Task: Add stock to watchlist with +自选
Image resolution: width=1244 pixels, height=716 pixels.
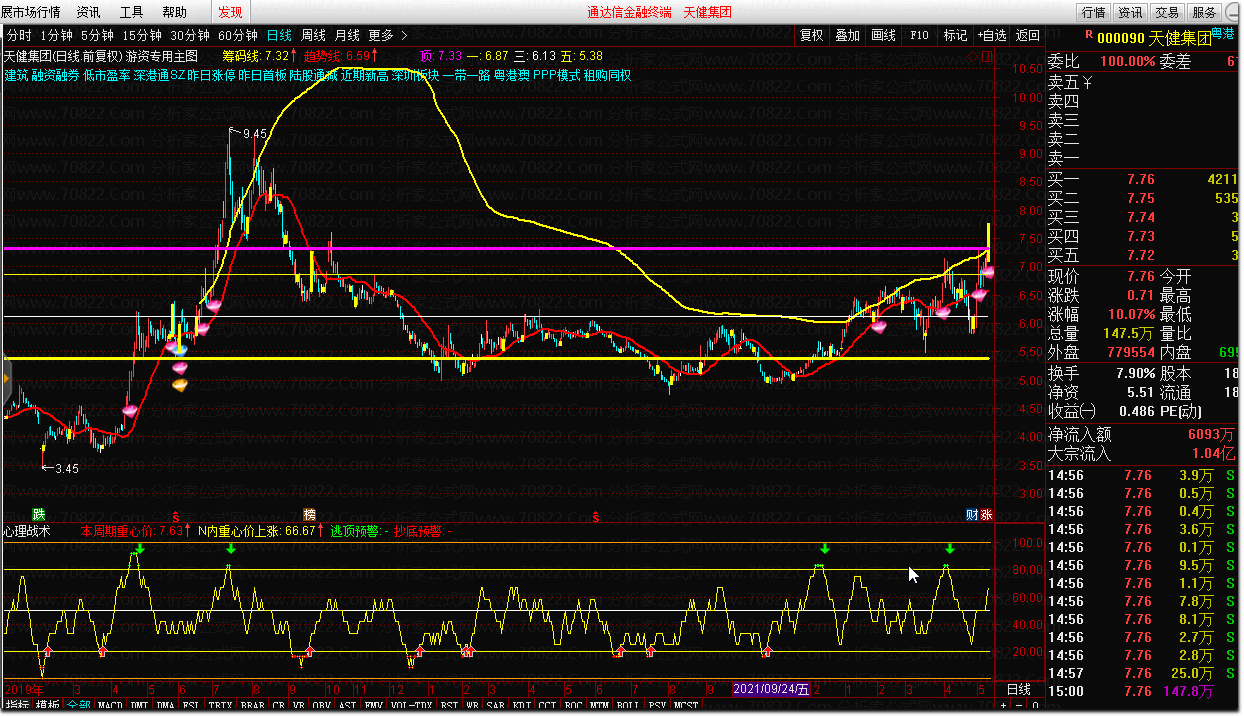Action: tap(992, 35)
